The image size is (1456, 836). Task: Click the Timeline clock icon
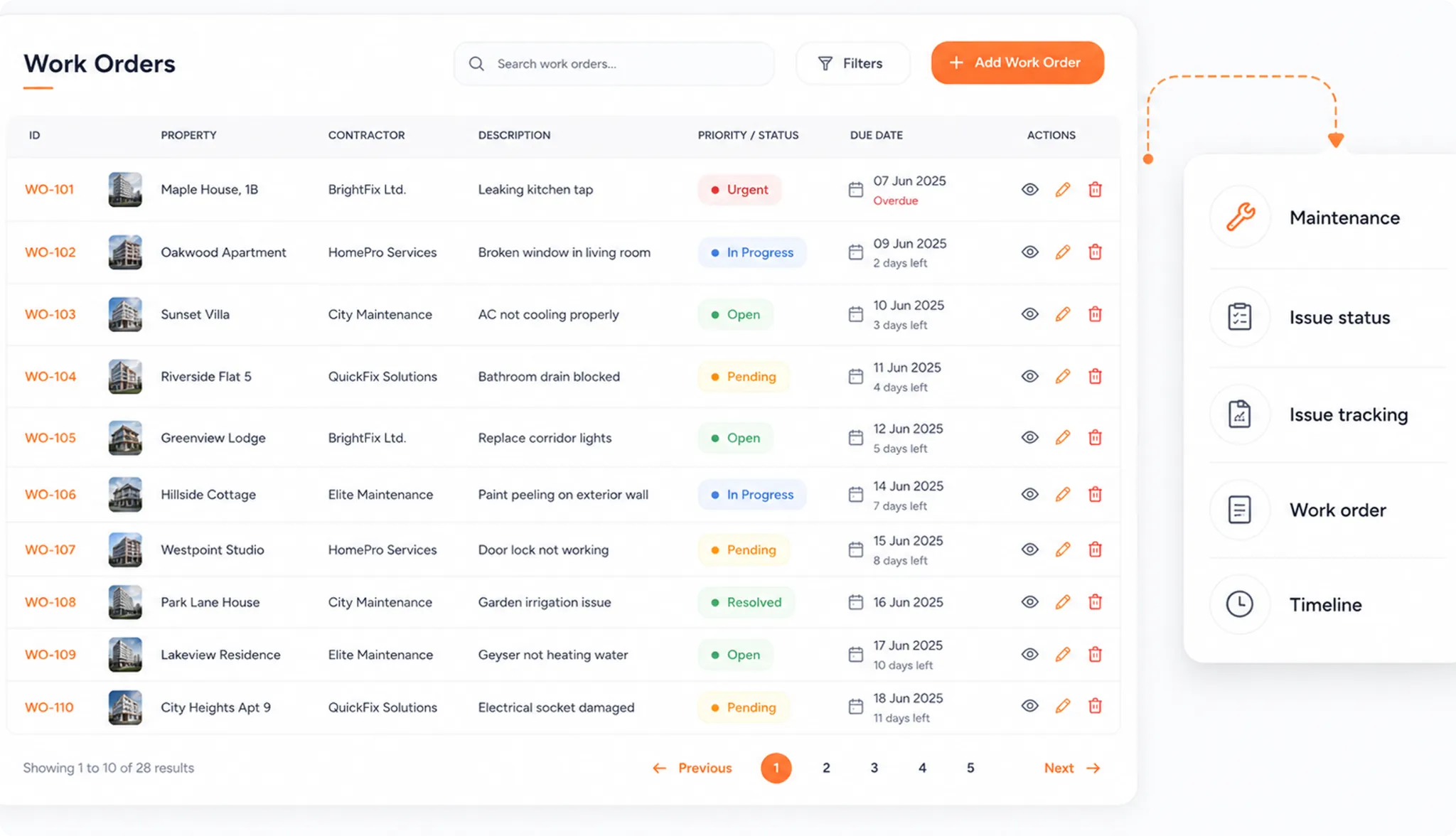1240,604
